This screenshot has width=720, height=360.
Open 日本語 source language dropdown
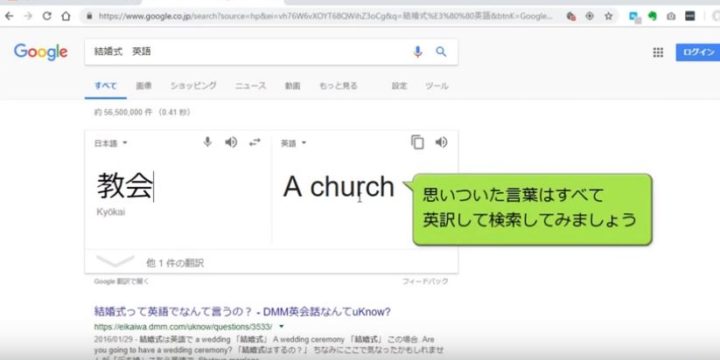click(x=111, y=143)
